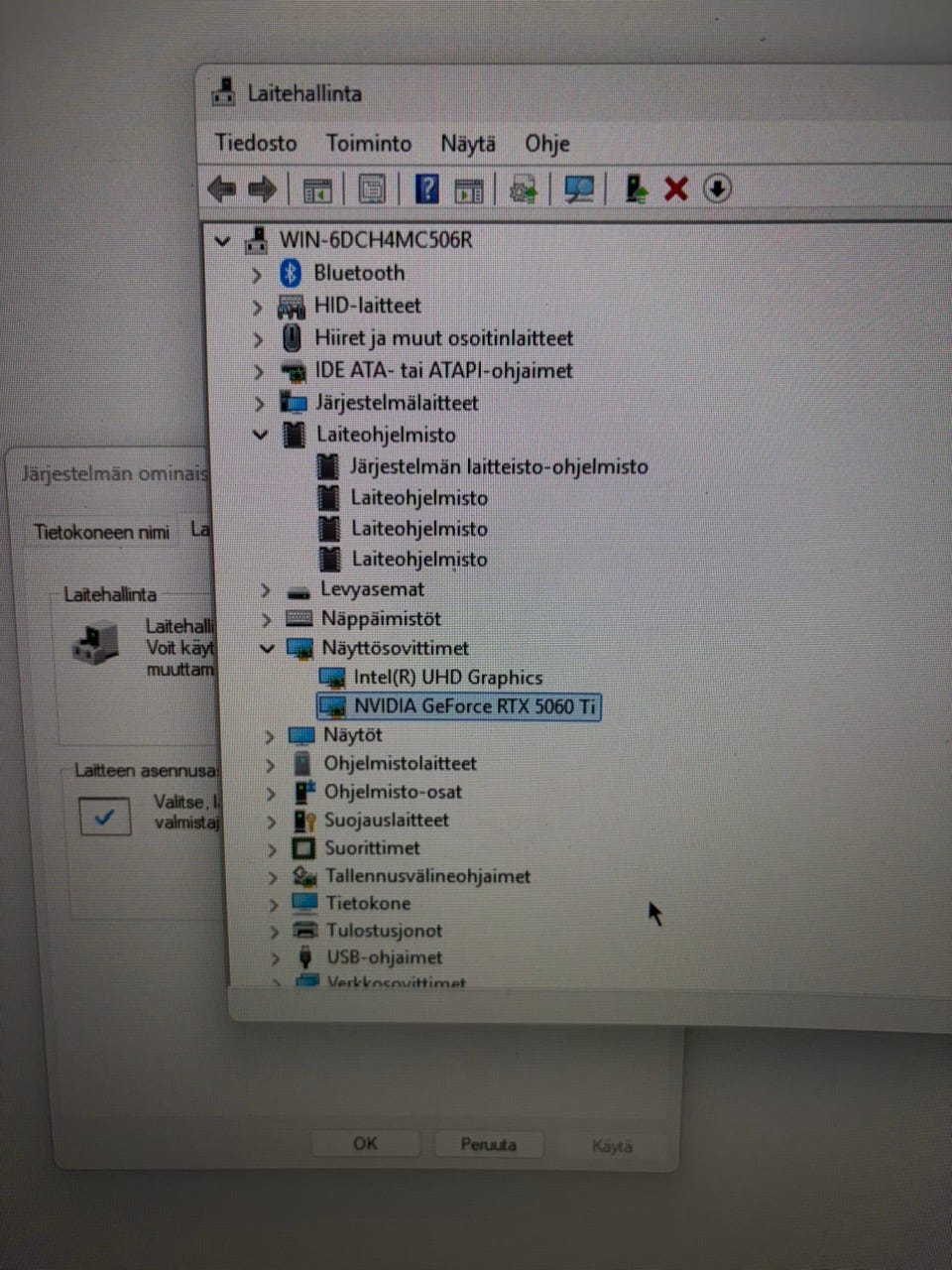Click the Suojauslaitteet security key icon
The width and height of the screenshot is (952, 1270).
[x=304, y=821]
